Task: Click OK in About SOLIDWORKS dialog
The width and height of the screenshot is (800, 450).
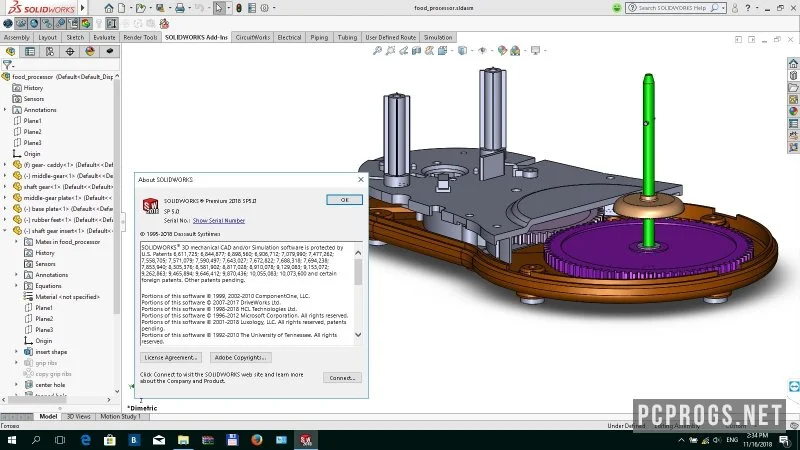Action: pos(344,200)
